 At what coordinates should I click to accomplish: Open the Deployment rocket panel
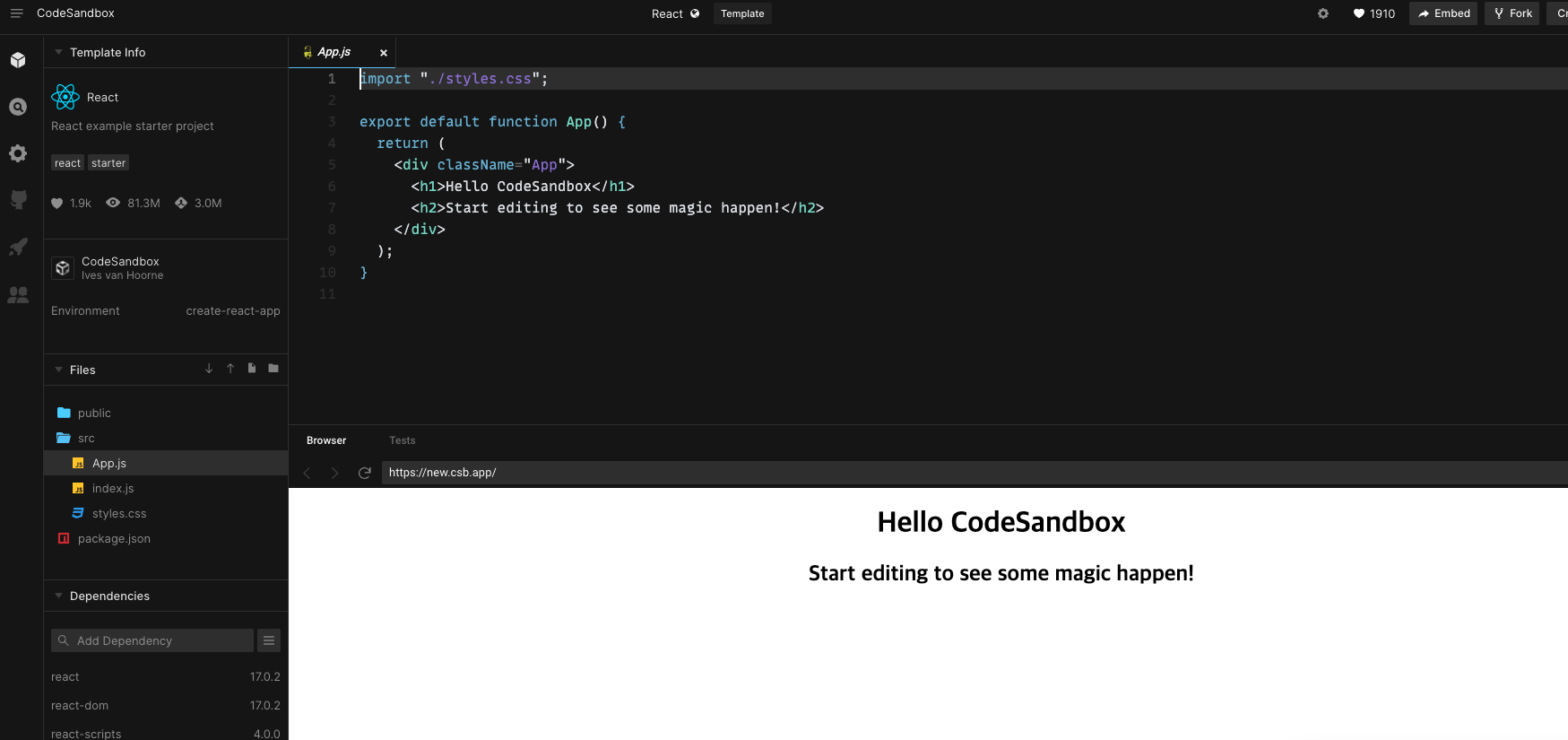pyautogui.click(x=18, y=247)
